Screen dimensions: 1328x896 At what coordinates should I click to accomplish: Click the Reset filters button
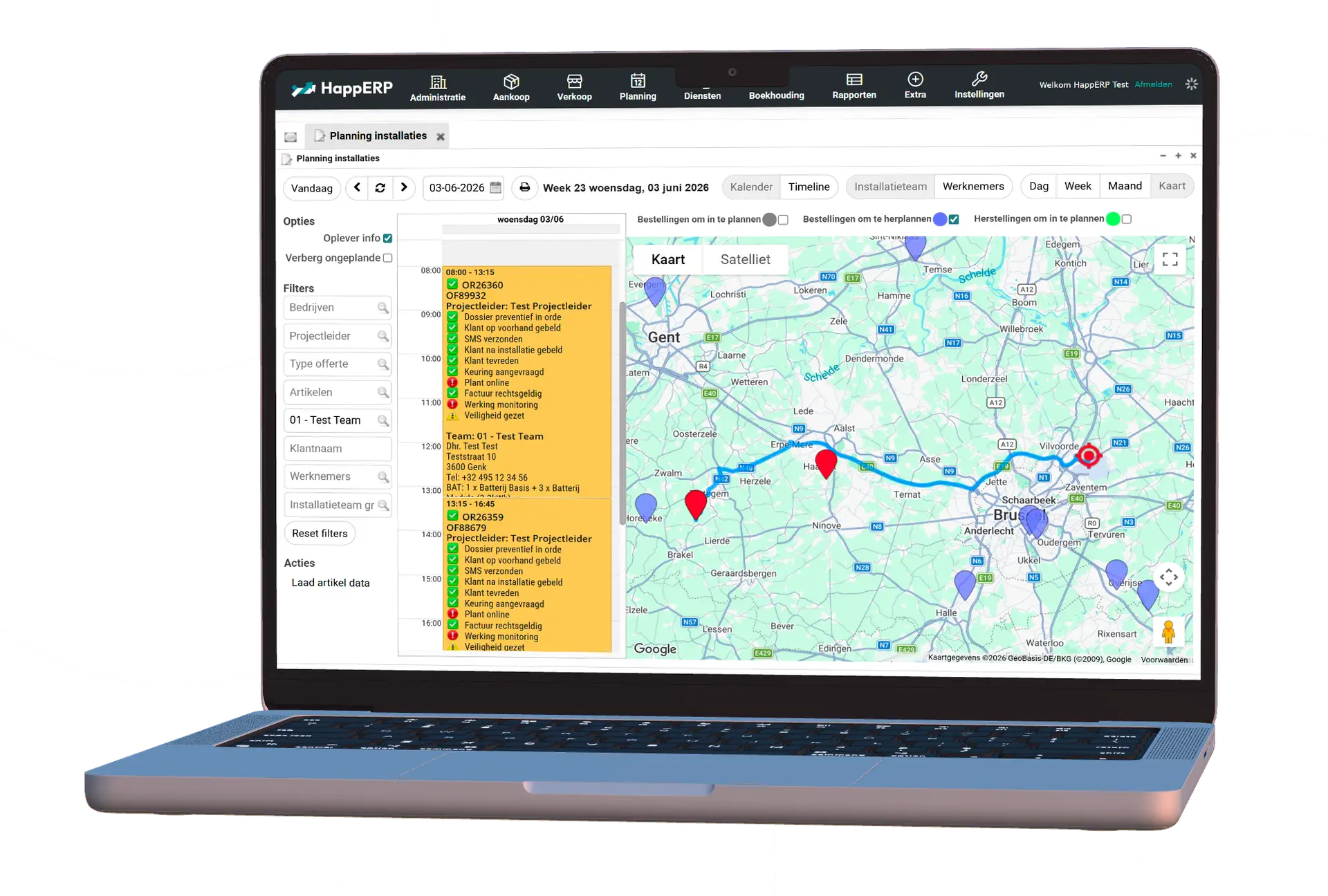pyautogui.click(x=320, y=534)
